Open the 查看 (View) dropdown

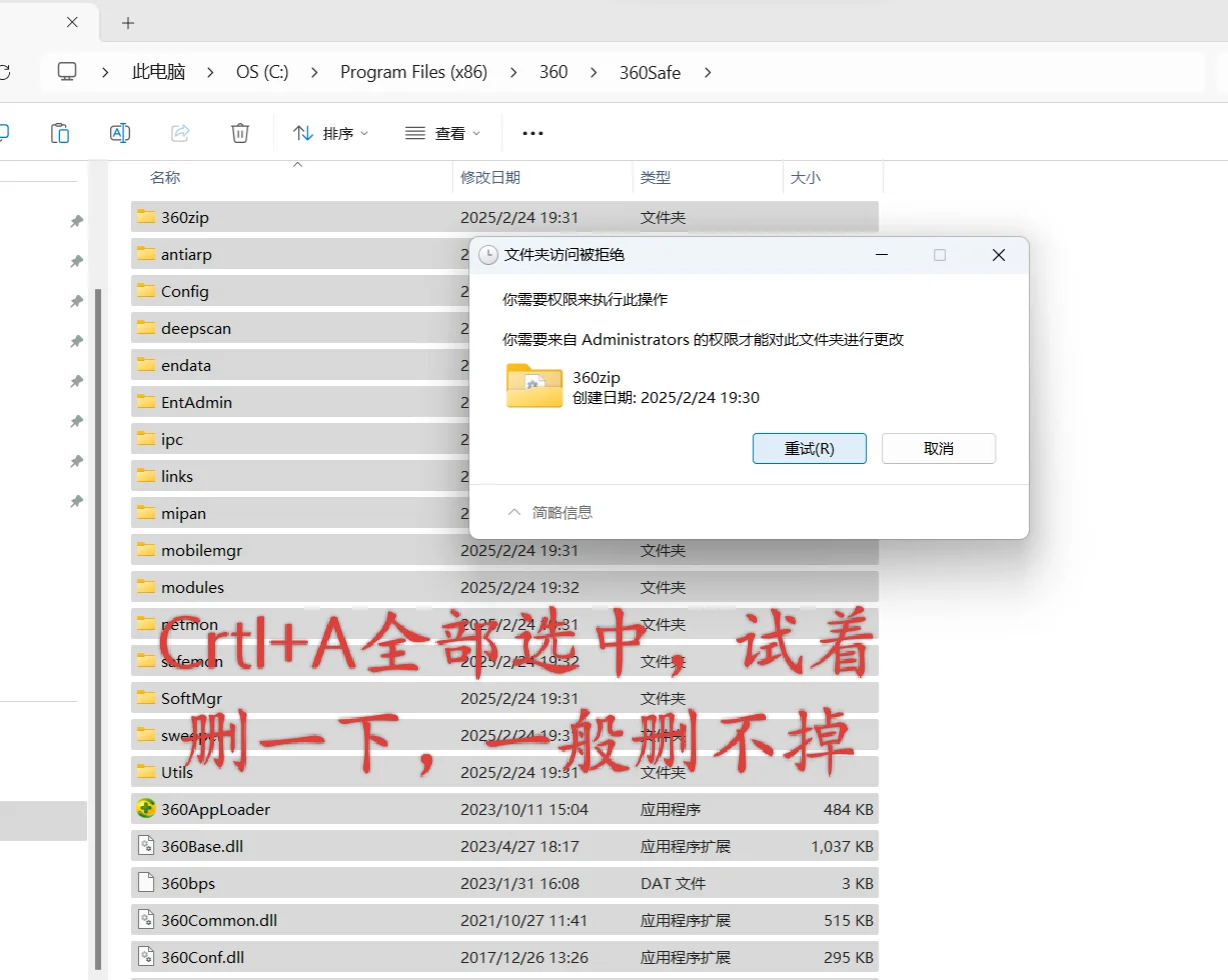(x=443, y=132)
